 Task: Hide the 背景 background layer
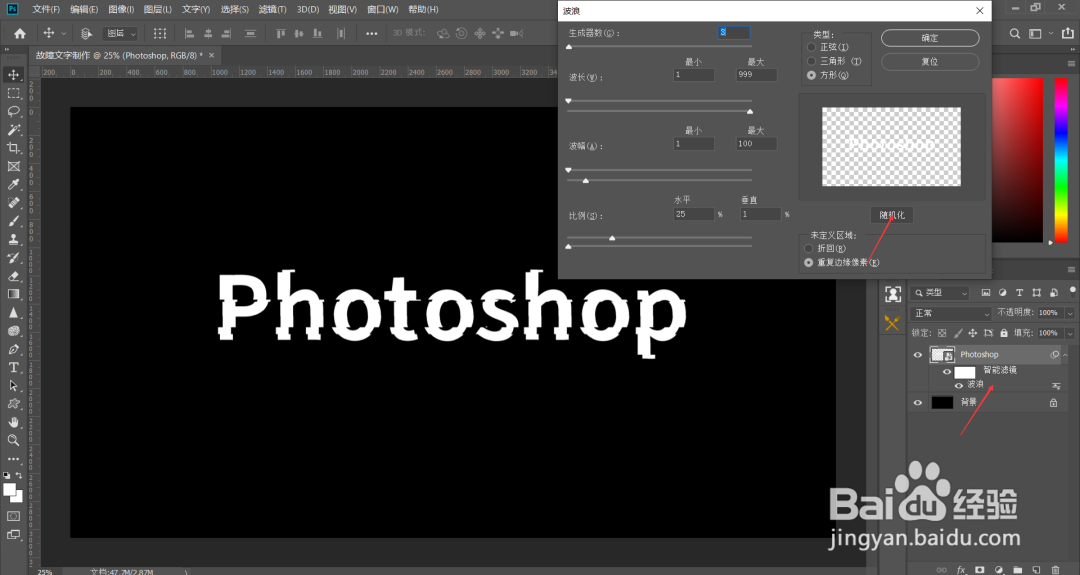click(x=917, y=403)
